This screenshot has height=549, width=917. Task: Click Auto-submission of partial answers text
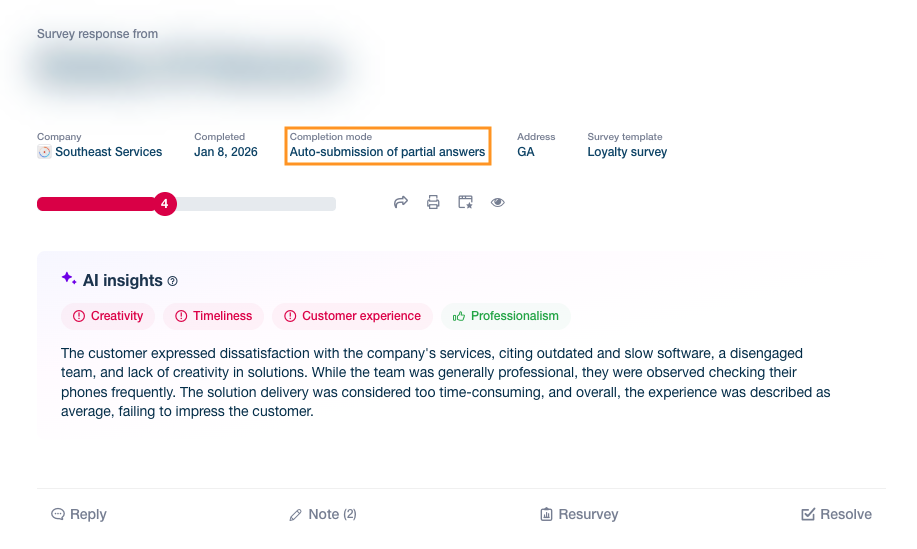coord(387,153)
